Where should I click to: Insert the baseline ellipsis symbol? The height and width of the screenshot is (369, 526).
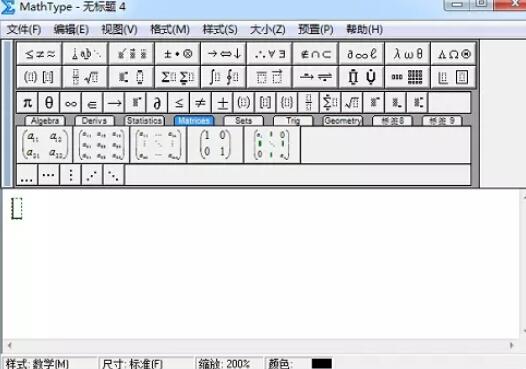pyautogui.click(x=27, y=174)
